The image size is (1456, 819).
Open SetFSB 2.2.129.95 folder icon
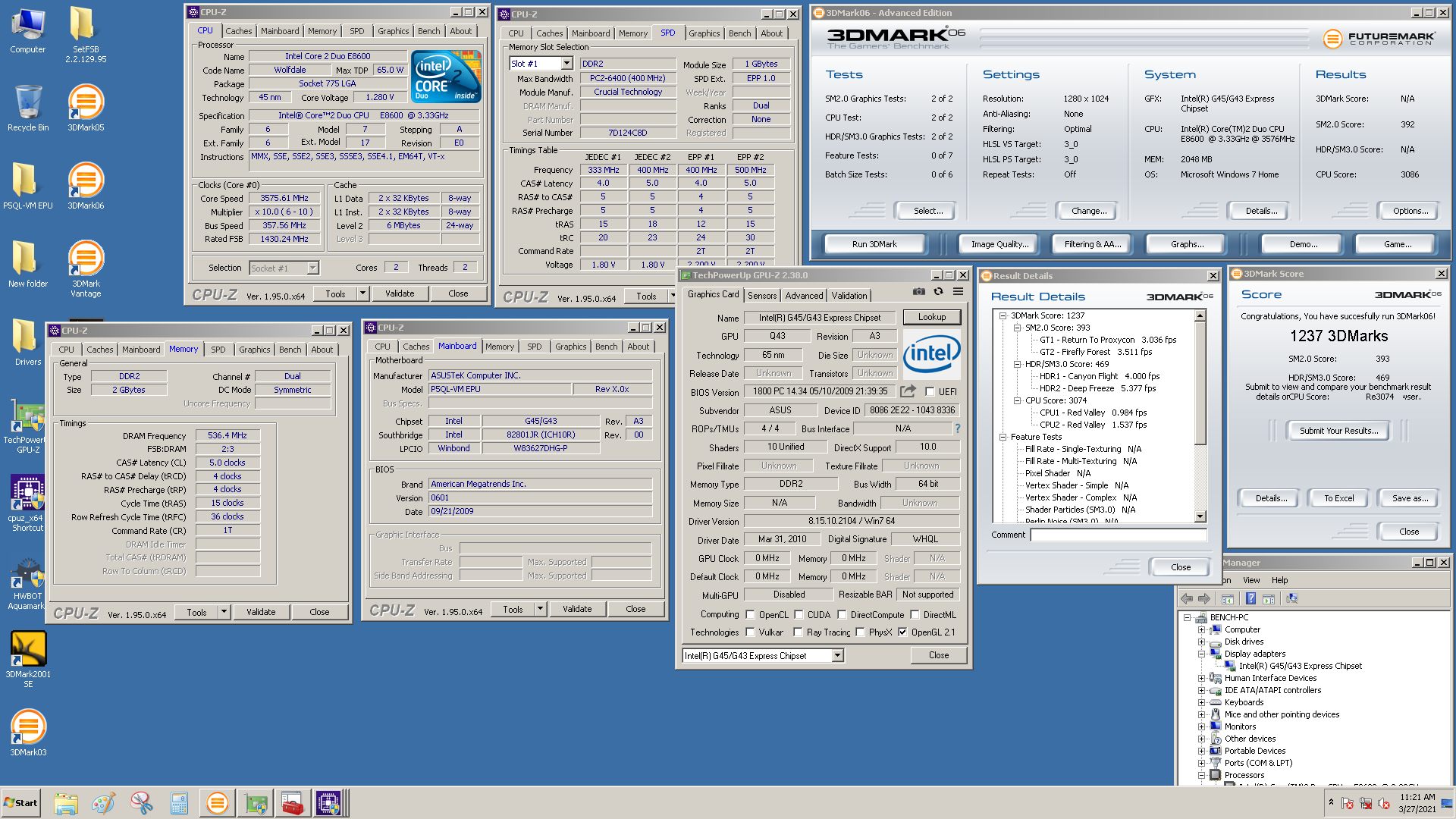point(86,35)
